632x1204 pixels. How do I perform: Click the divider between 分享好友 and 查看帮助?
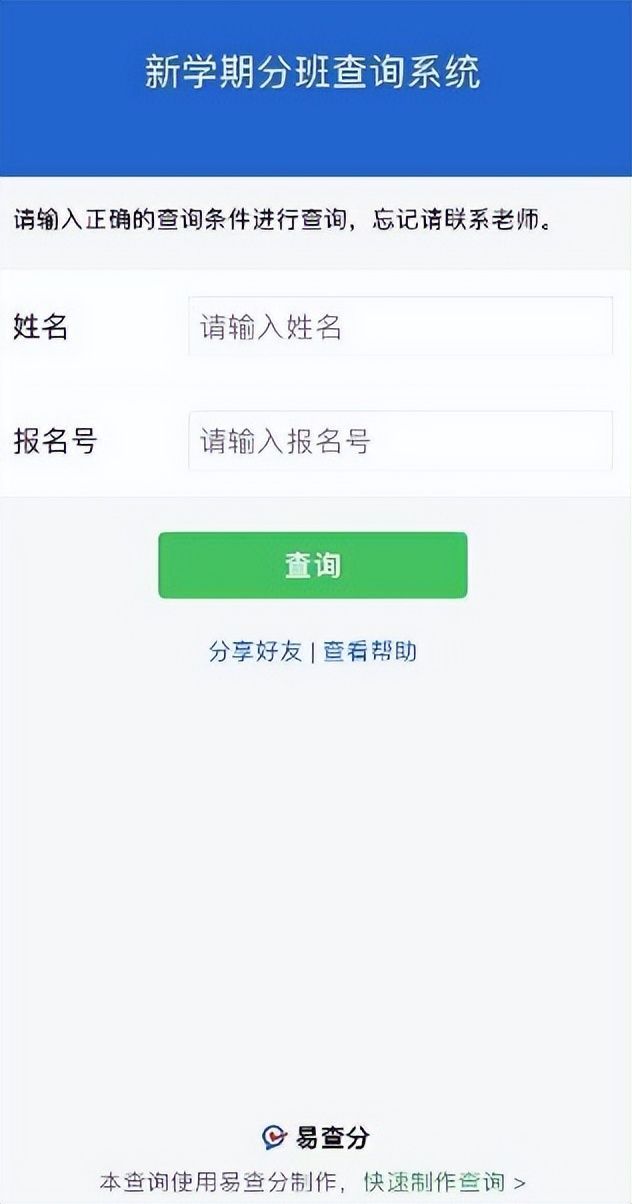click(314, 651)
